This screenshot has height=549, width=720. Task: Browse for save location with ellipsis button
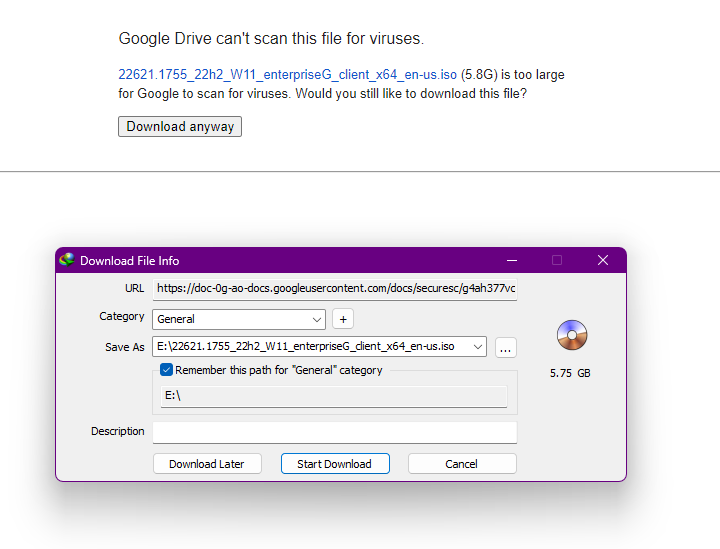pos(506,347)
